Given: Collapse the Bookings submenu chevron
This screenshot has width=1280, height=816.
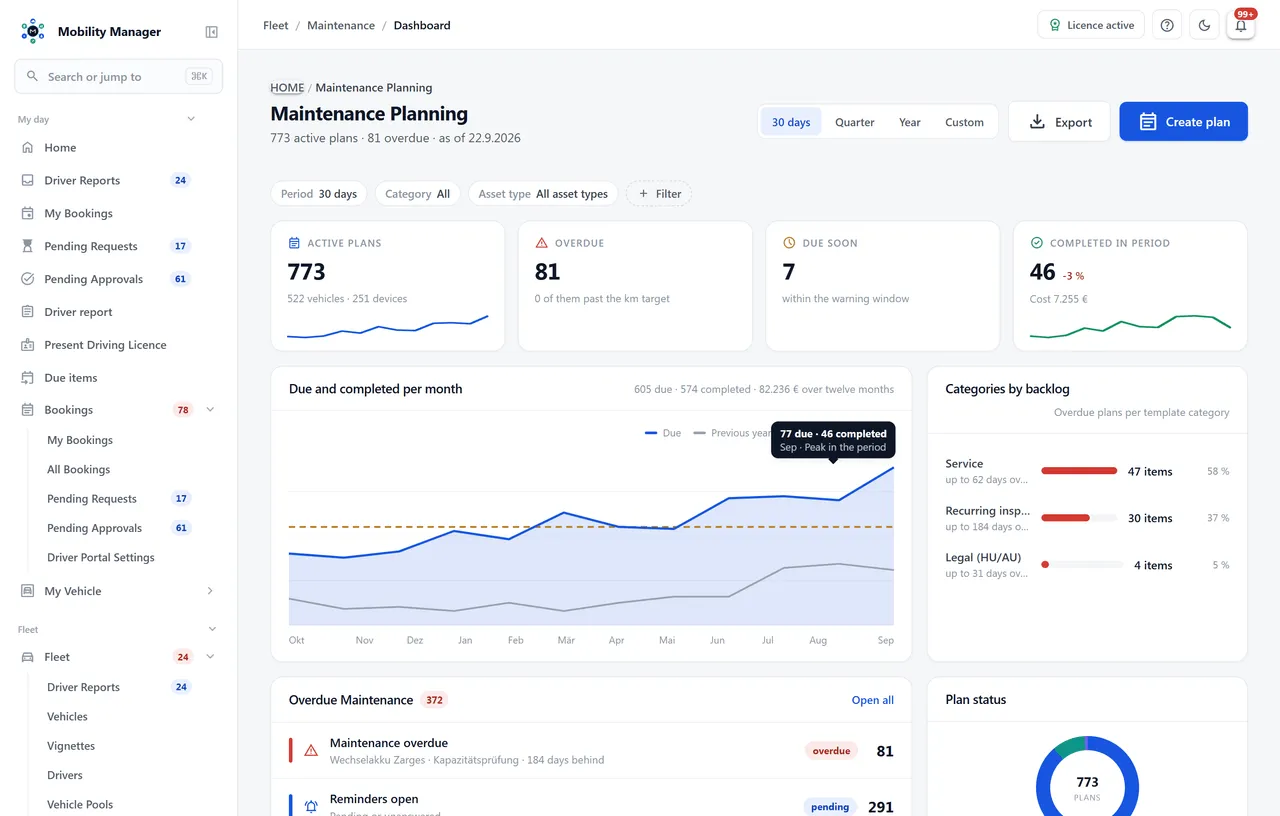Looking at the screenshot, I should [210, 410].
